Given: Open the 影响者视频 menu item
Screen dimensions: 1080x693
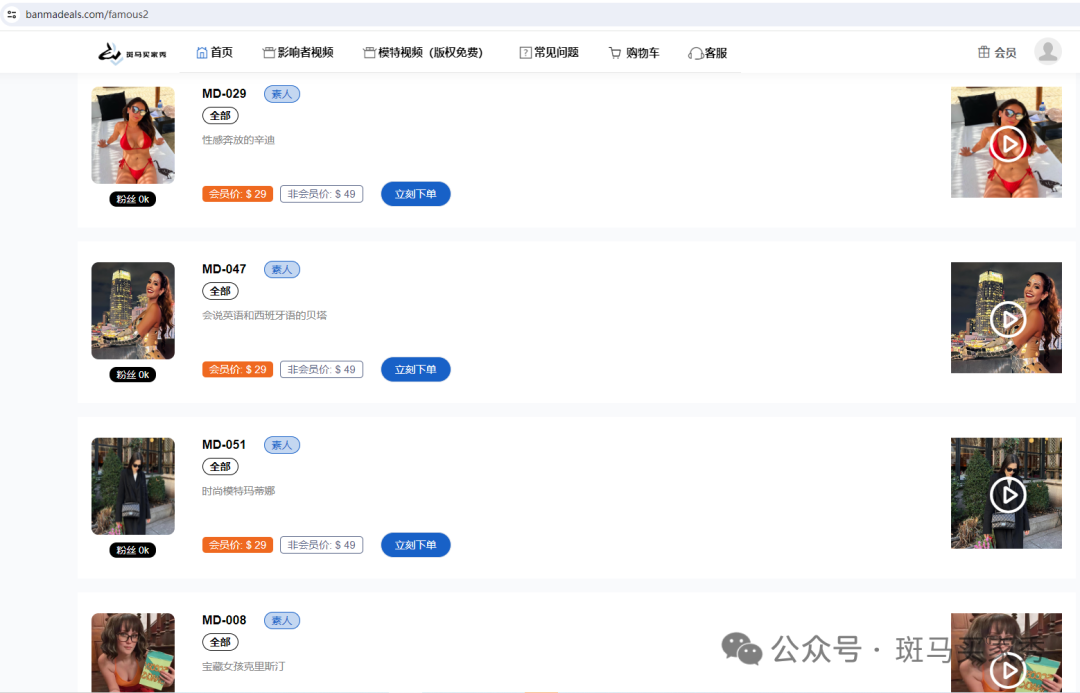Looking at the screenshot, I should (297, 52).
